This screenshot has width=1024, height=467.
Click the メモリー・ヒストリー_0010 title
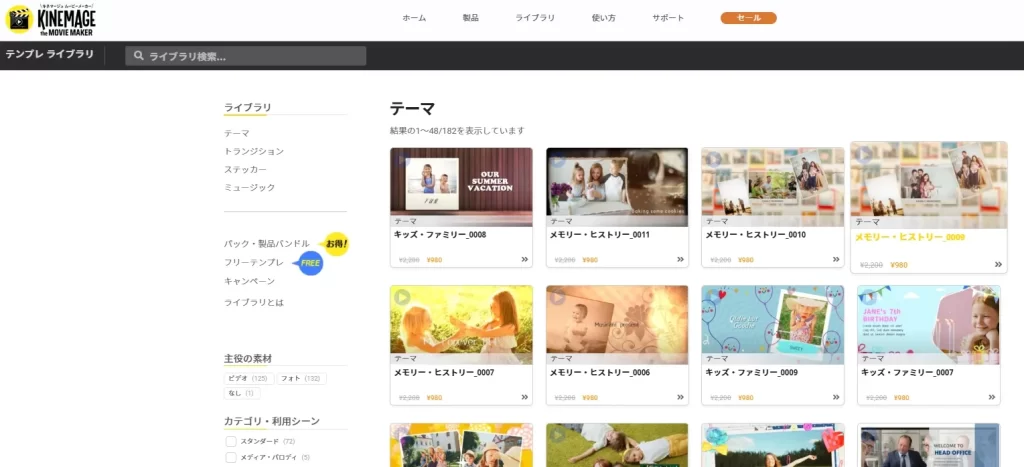click(x=756, y=234)
